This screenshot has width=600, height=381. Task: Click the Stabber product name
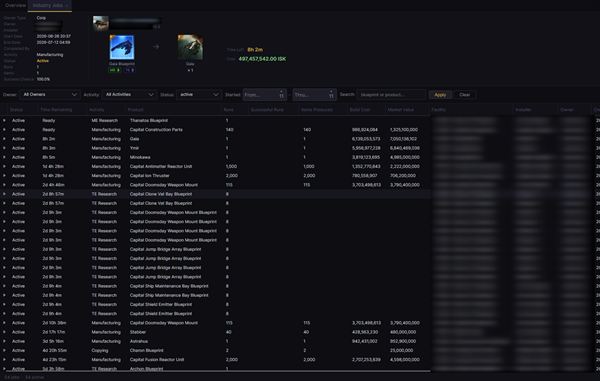(x=138, y=332)
